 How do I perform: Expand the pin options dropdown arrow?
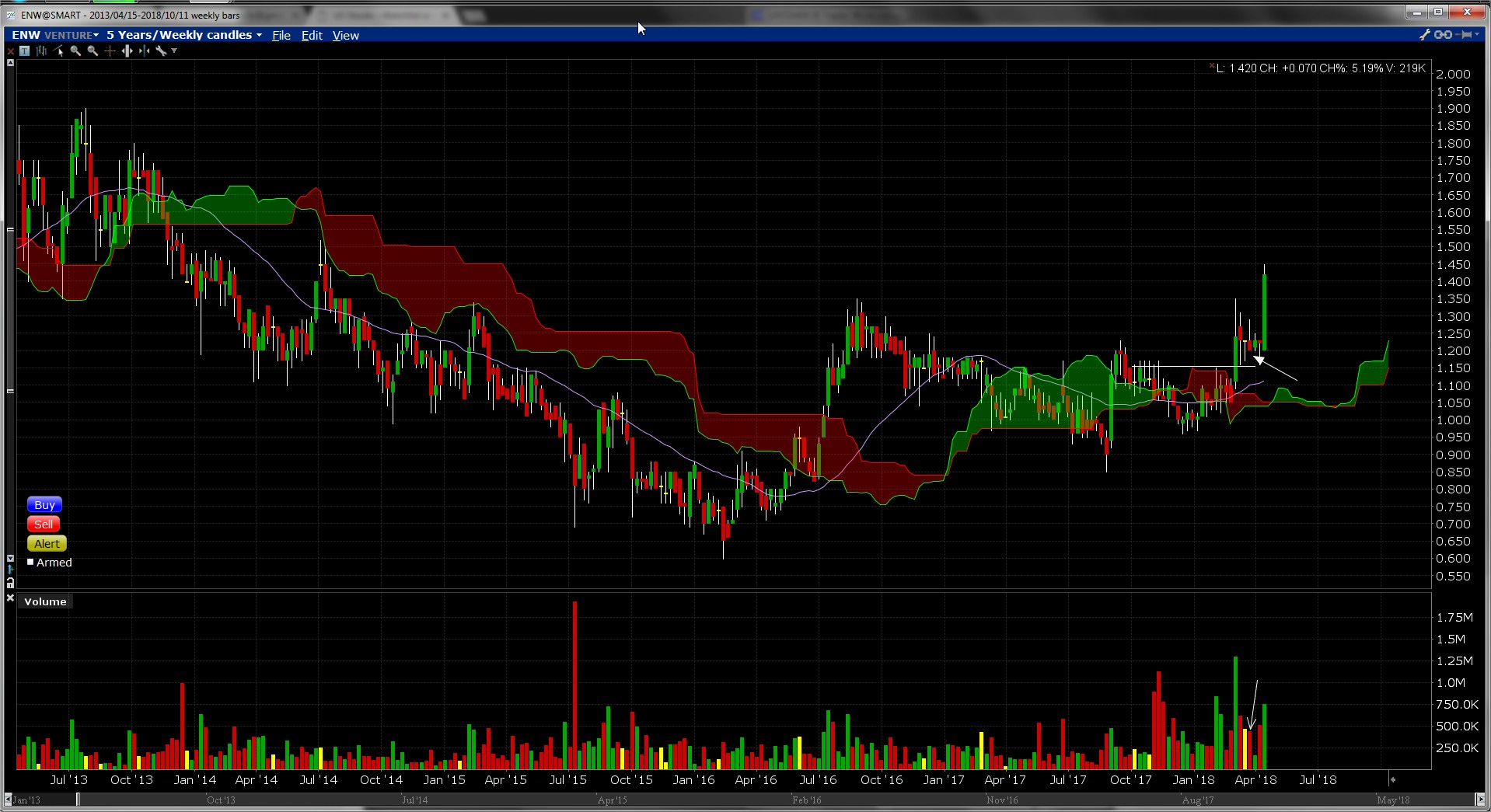click(x=1477, y=34)
